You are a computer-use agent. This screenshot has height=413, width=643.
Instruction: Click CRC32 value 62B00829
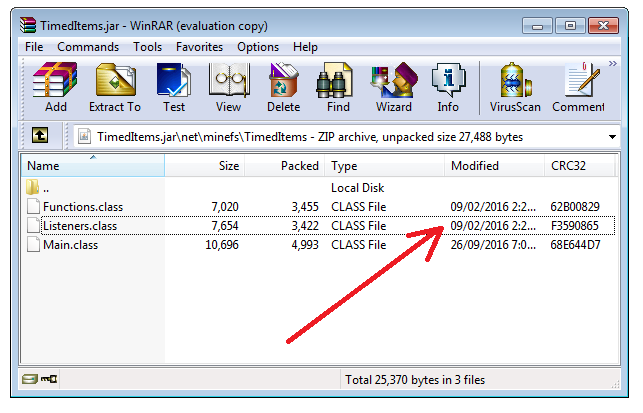click(x=575, y=207)
